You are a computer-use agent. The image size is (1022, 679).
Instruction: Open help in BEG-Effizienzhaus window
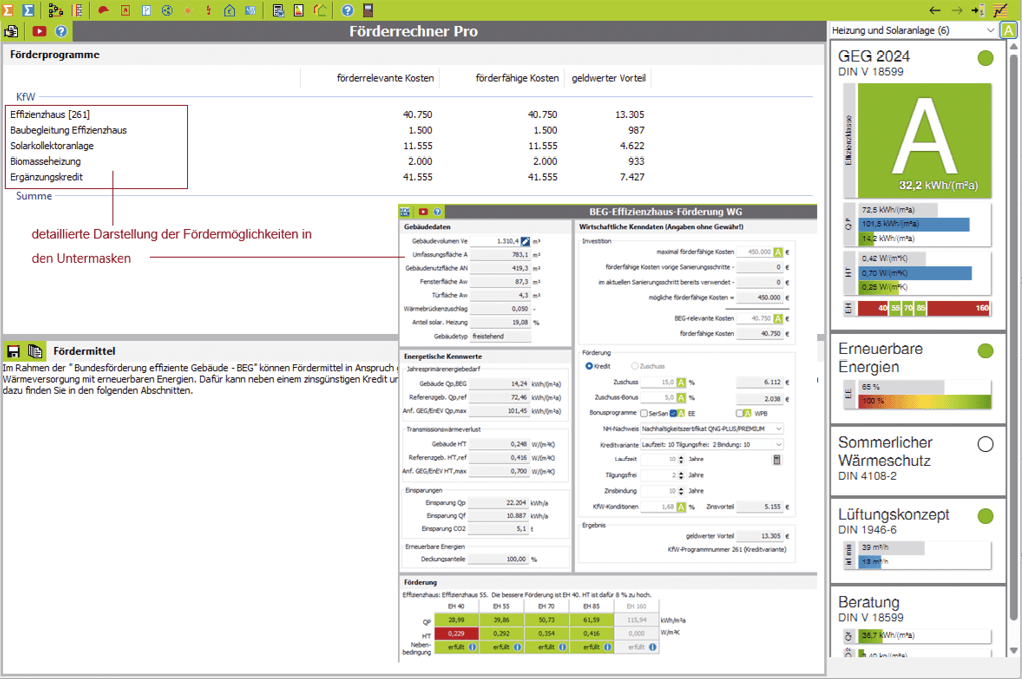click(x=437, y=212)
